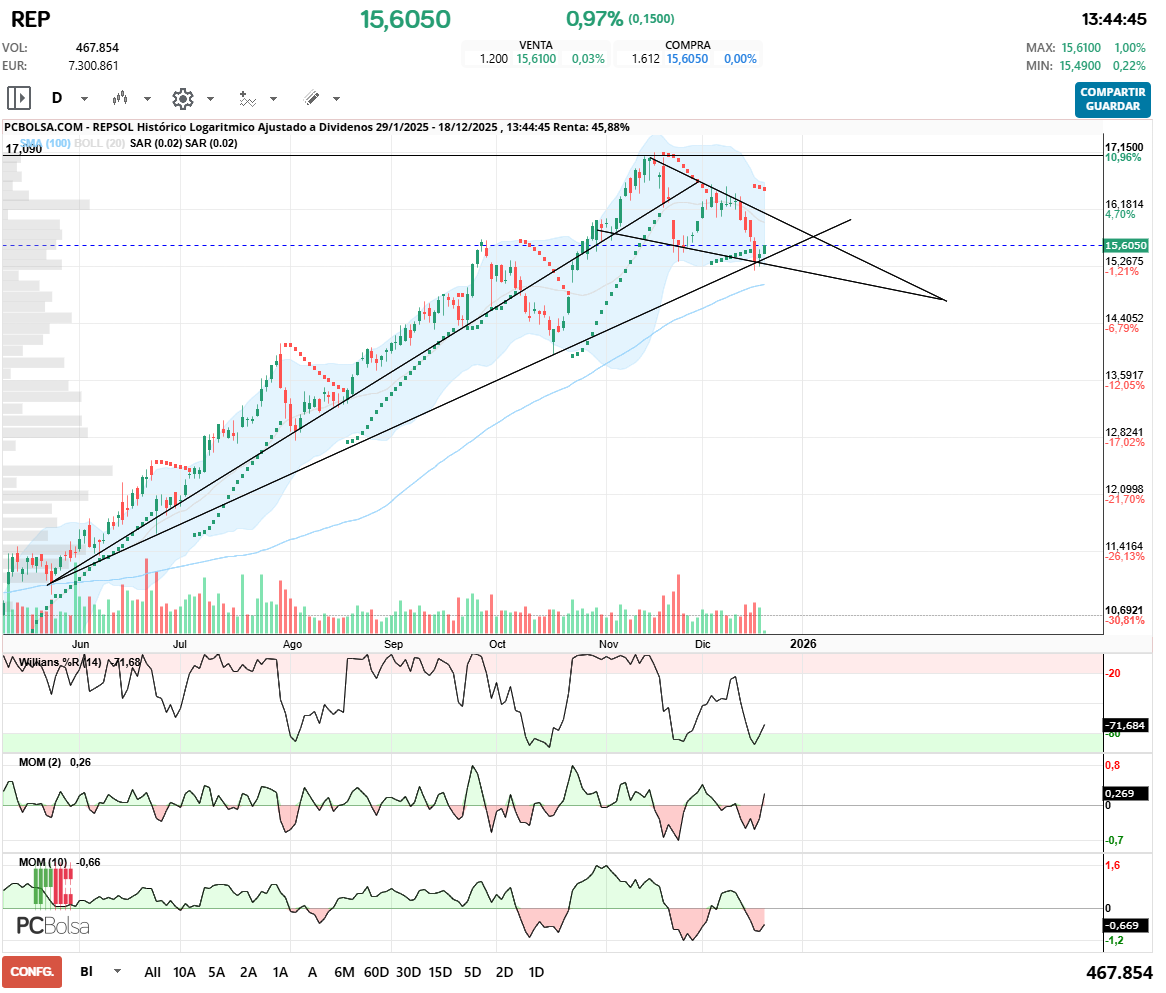The width and height of the screenshot is (1166, 993).
Task: Select the drawing pencil tool icon
Action: pos(311,98)
